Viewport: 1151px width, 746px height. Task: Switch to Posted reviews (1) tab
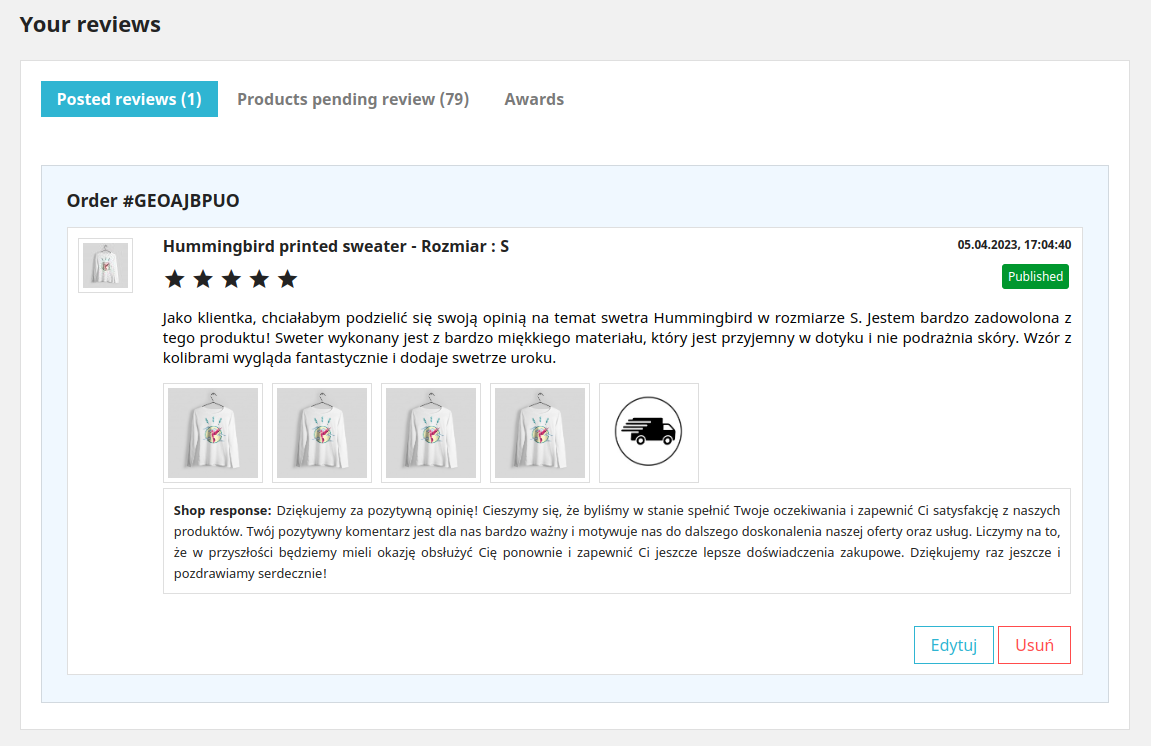[x=129, y=99]
